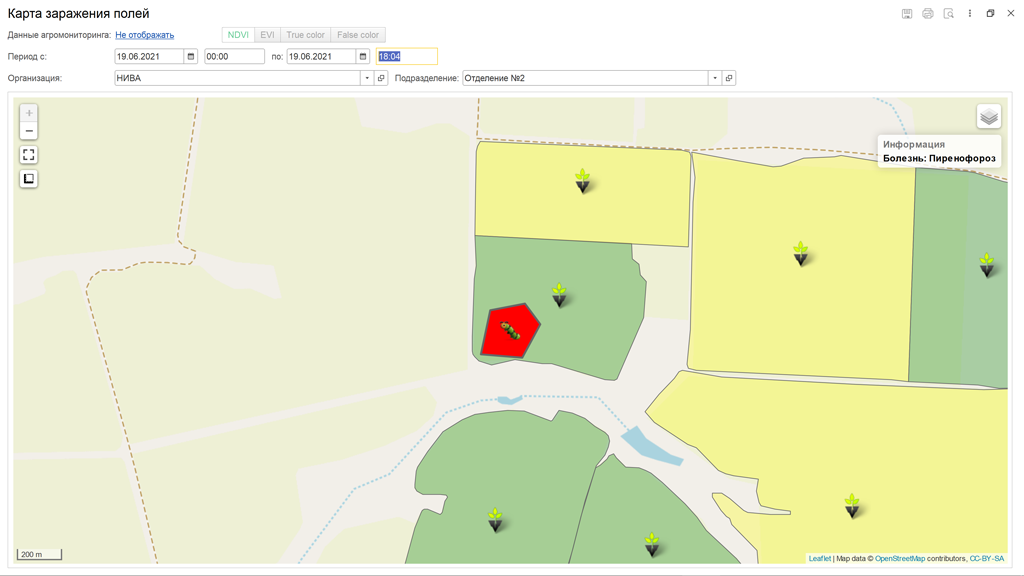
Task: Open the end date calendar picker
Action: point(363,57)
